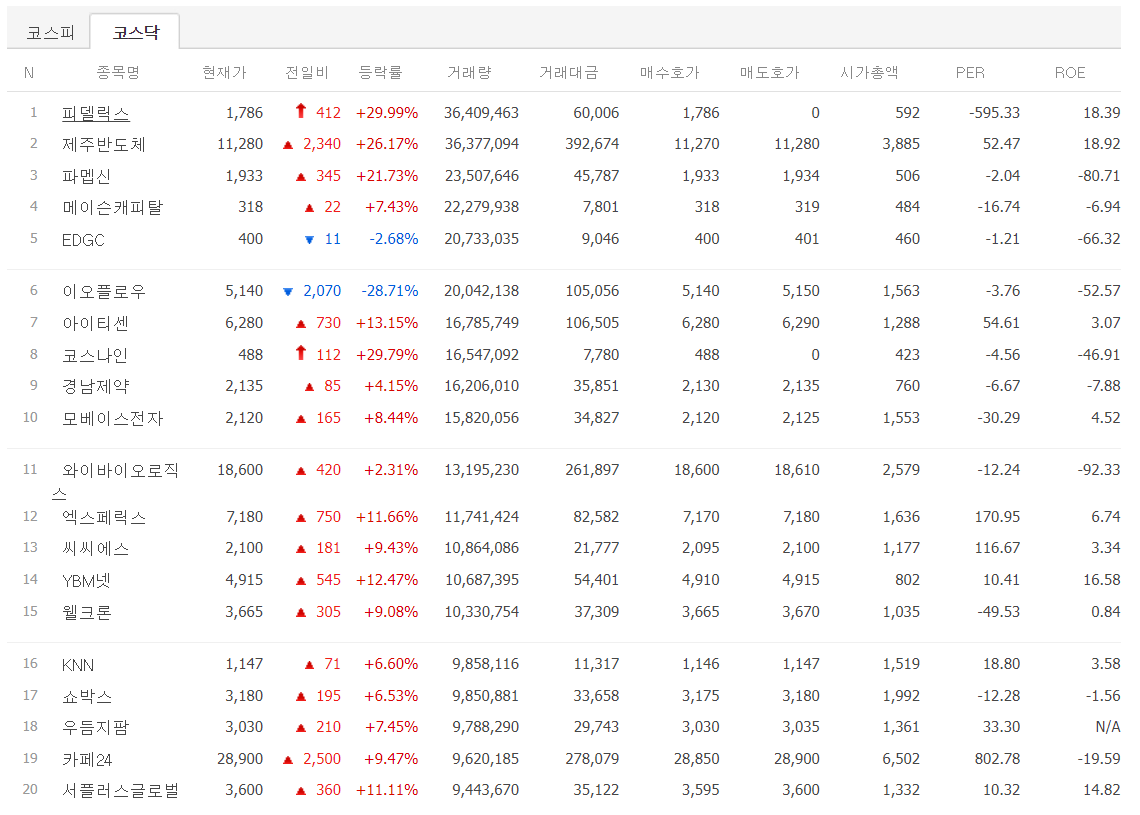This screenshot has height=815, width=1140.
Task: Open stock 씨씨에스
Action: (96, 549)
